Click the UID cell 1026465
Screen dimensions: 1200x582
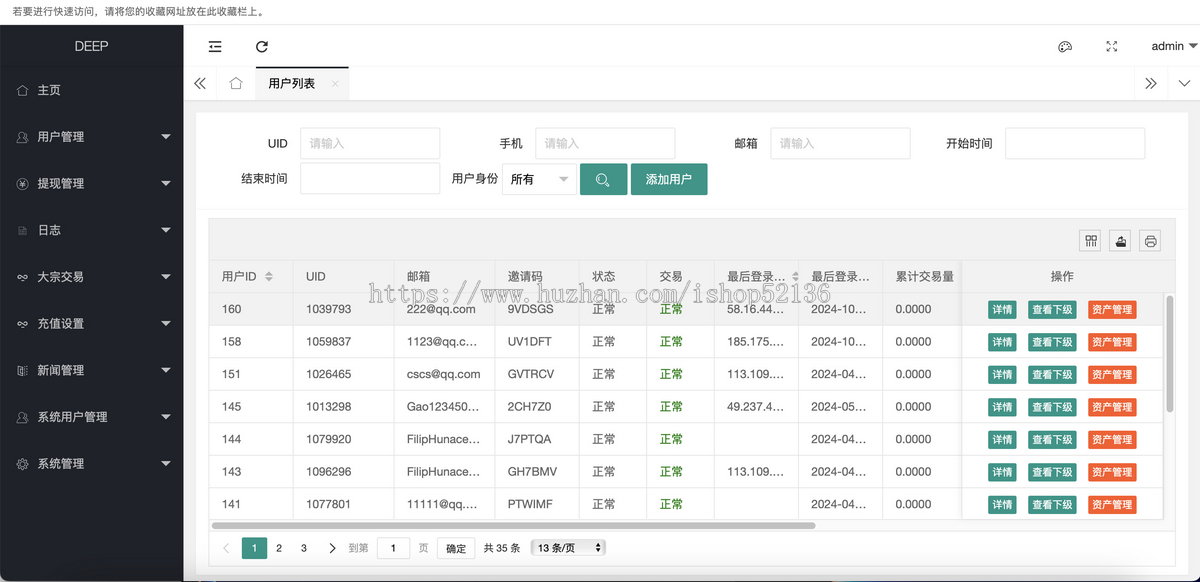pos(329,374)
